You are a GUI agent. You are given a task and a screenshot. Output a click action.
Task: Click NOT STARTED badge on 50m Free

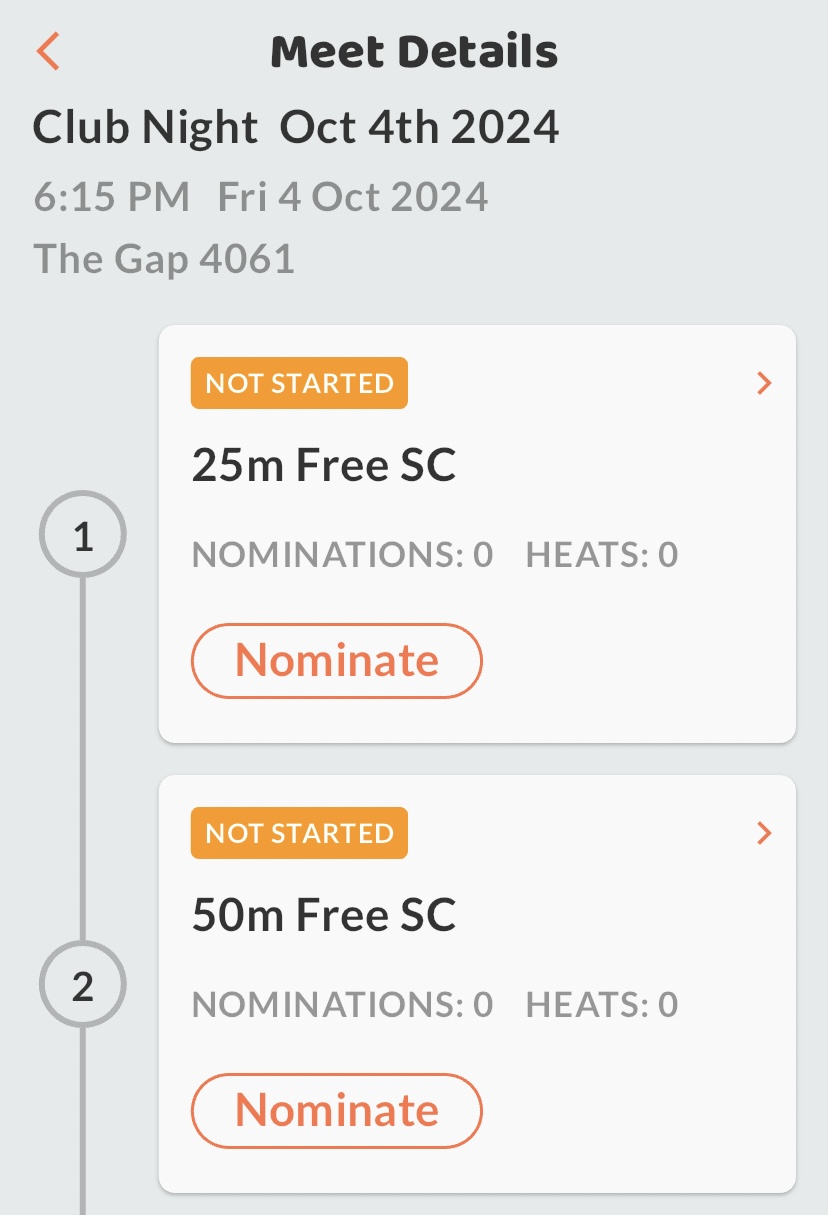(x=299, y=833)
